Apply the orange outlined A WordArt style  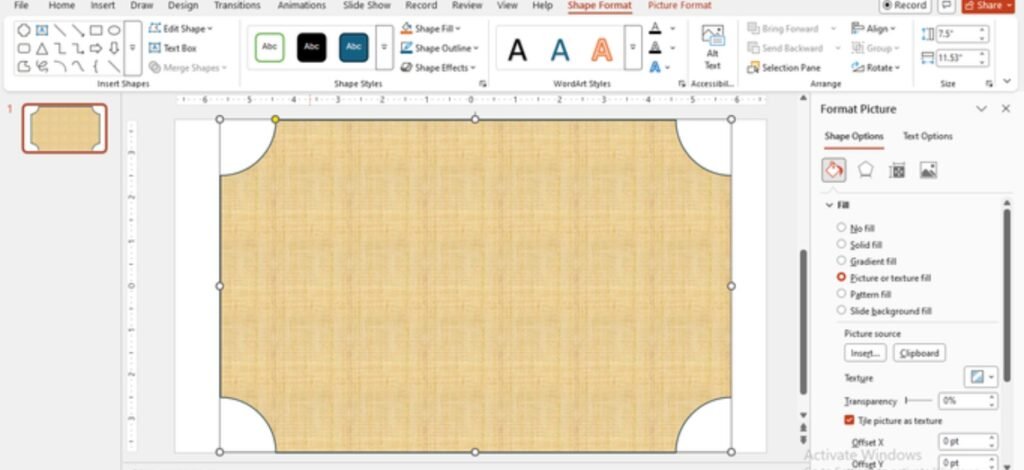(x=601, y=50)
